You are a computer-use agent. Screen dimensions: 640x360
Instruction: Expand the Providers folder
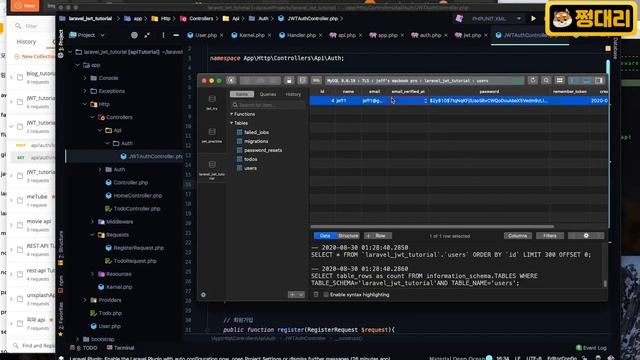[x=85, y=300]
